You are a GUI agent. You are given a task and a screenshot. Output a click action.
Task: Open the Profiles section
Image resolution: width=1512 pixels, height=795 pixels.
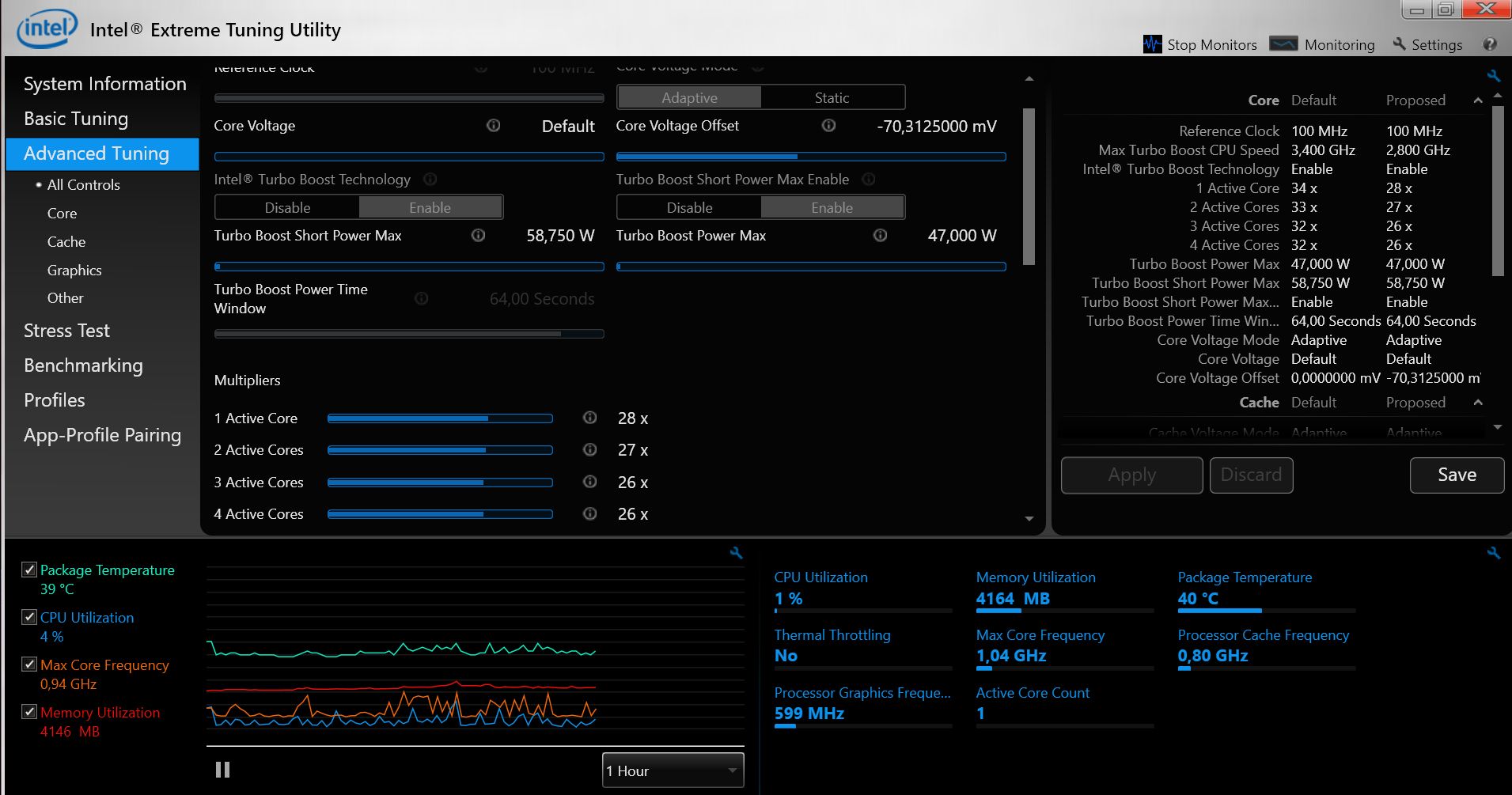coord(54,400)
